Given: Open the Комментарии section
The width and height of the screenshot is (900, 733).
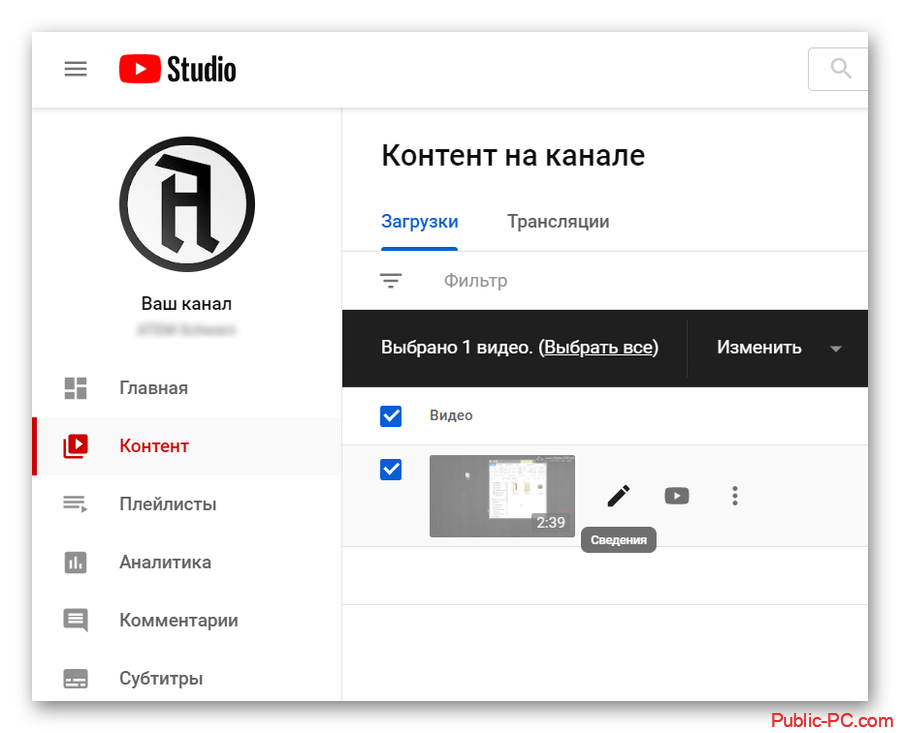Looking at the screenshot, I should click(178, 620).
